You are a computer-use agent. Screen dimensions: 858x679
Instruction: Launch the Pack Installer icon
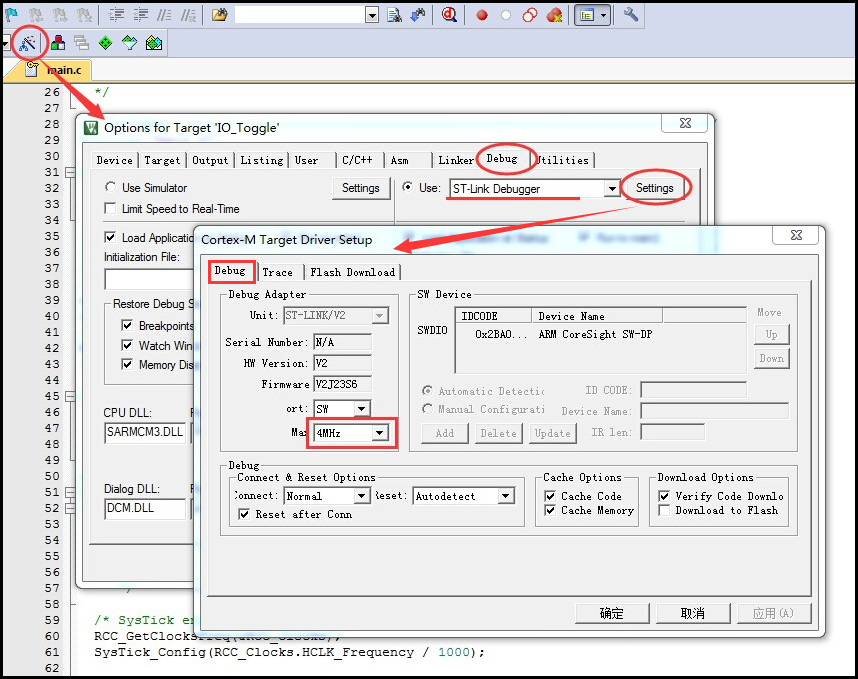tap(154, 43)
